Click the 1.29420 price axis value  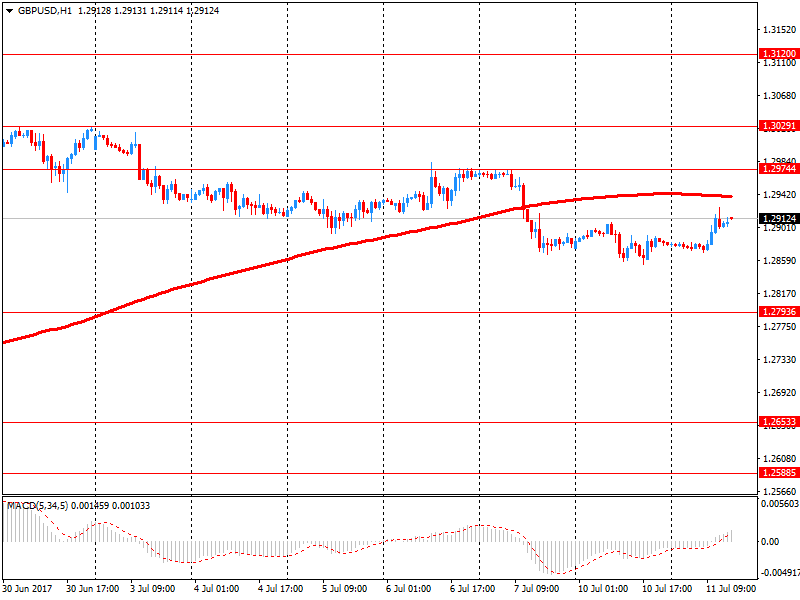[779, 195]
